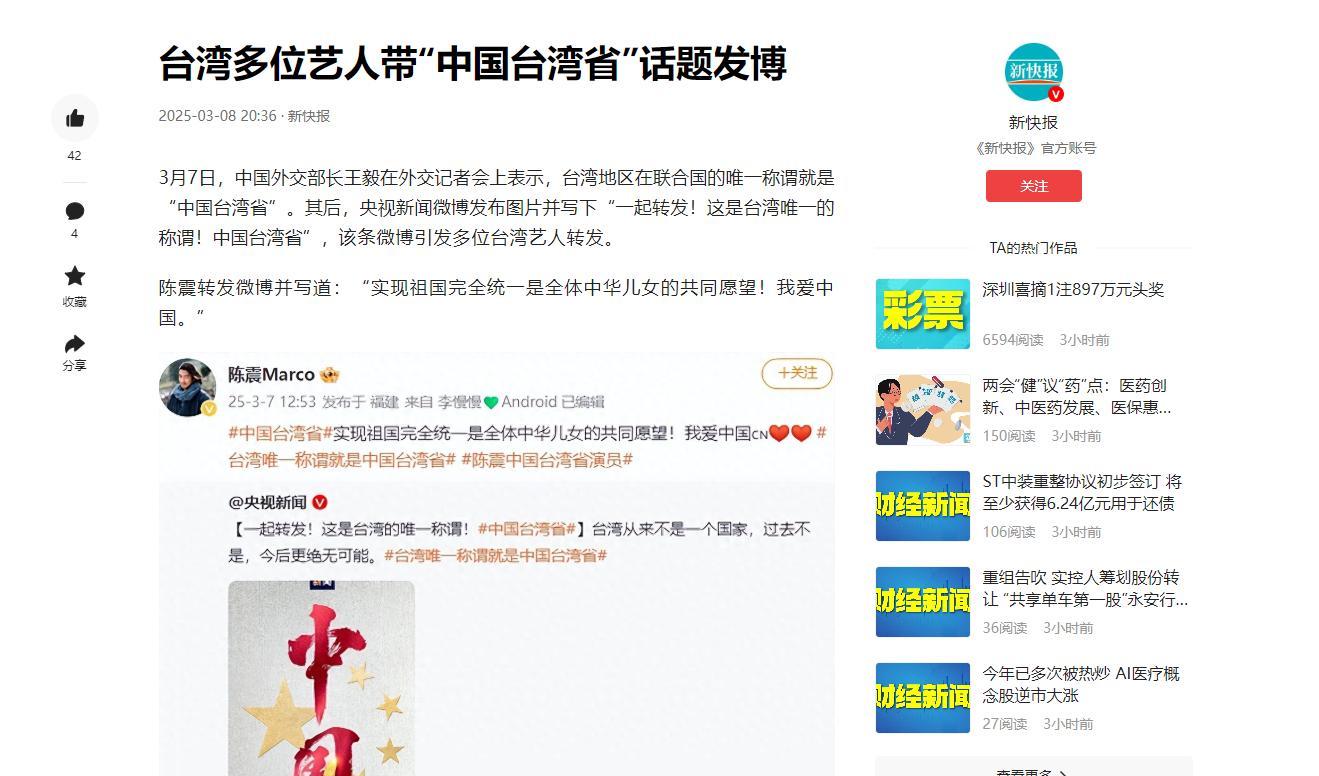
Task: Open AI医疗概念股逆市大涨 article link
Action: pos(1081,685)
